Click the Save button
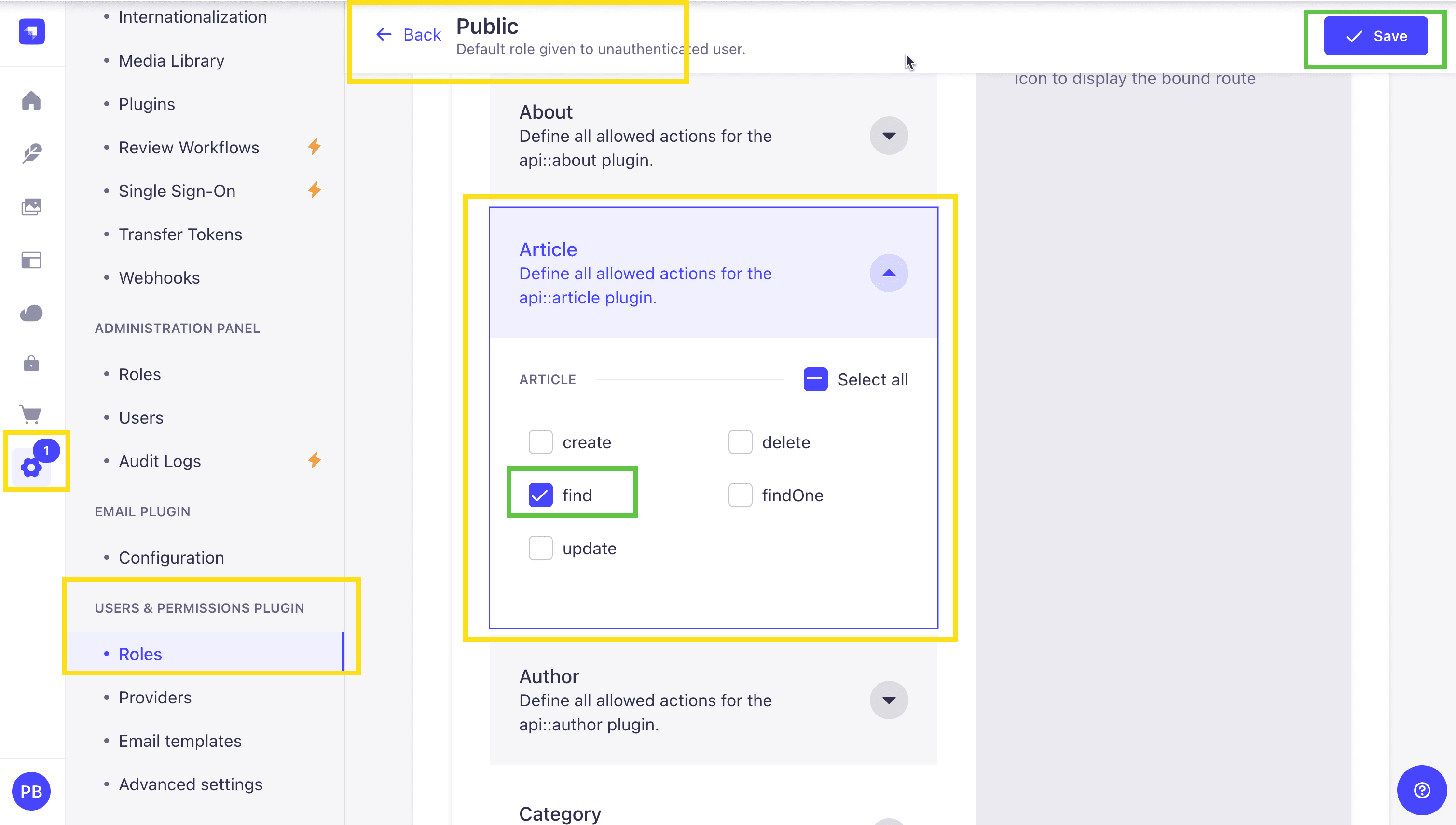The width and height of the screenshot is (1456, 825). point(1375,36)
